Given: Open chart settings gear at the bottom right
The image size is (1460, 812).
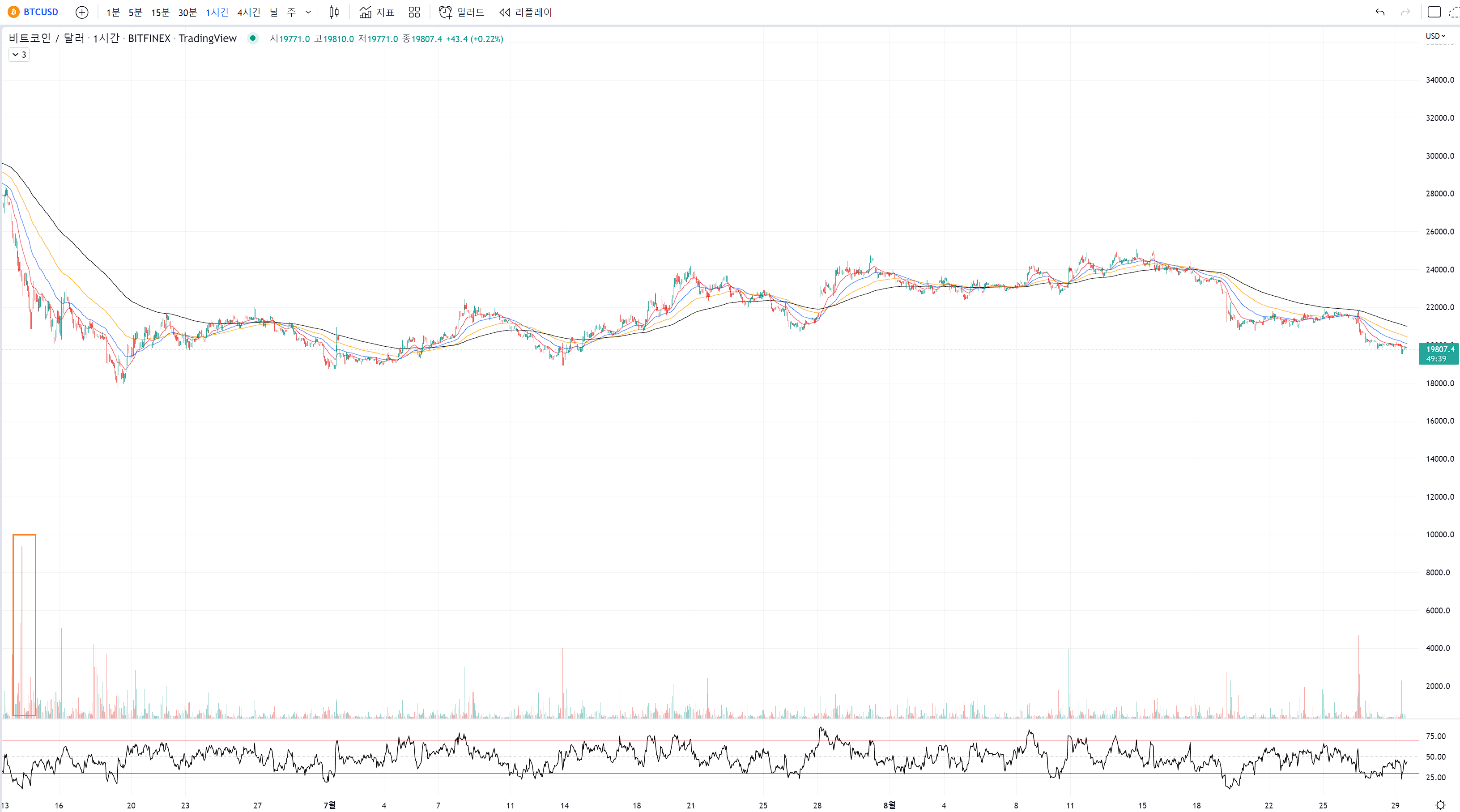Looking at the screenshot, I should point(1440,805).
